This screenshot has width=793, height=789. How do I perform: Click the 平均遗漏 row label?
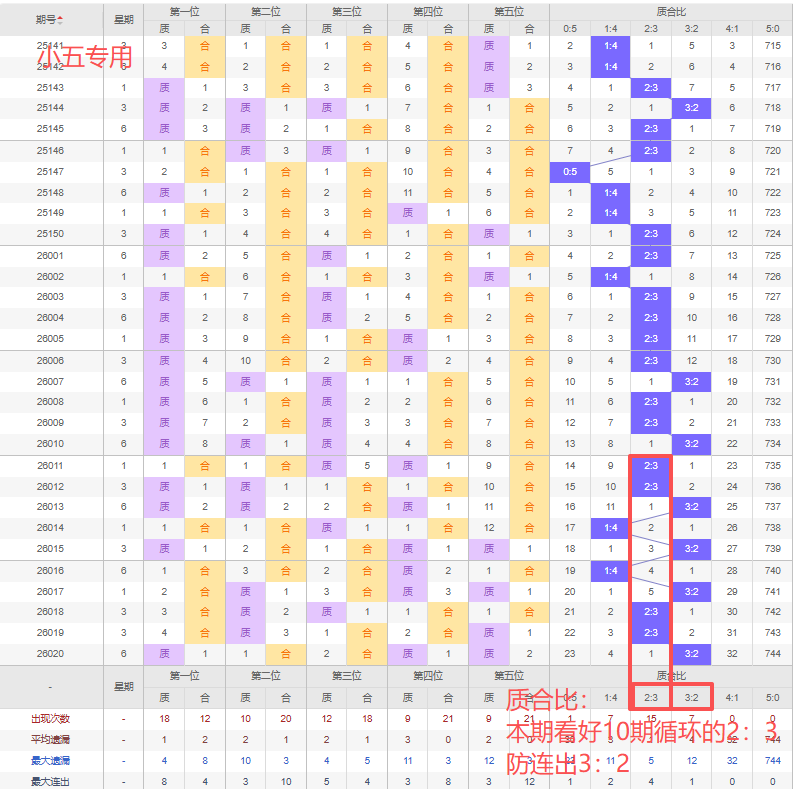click(x=50, y=740)
